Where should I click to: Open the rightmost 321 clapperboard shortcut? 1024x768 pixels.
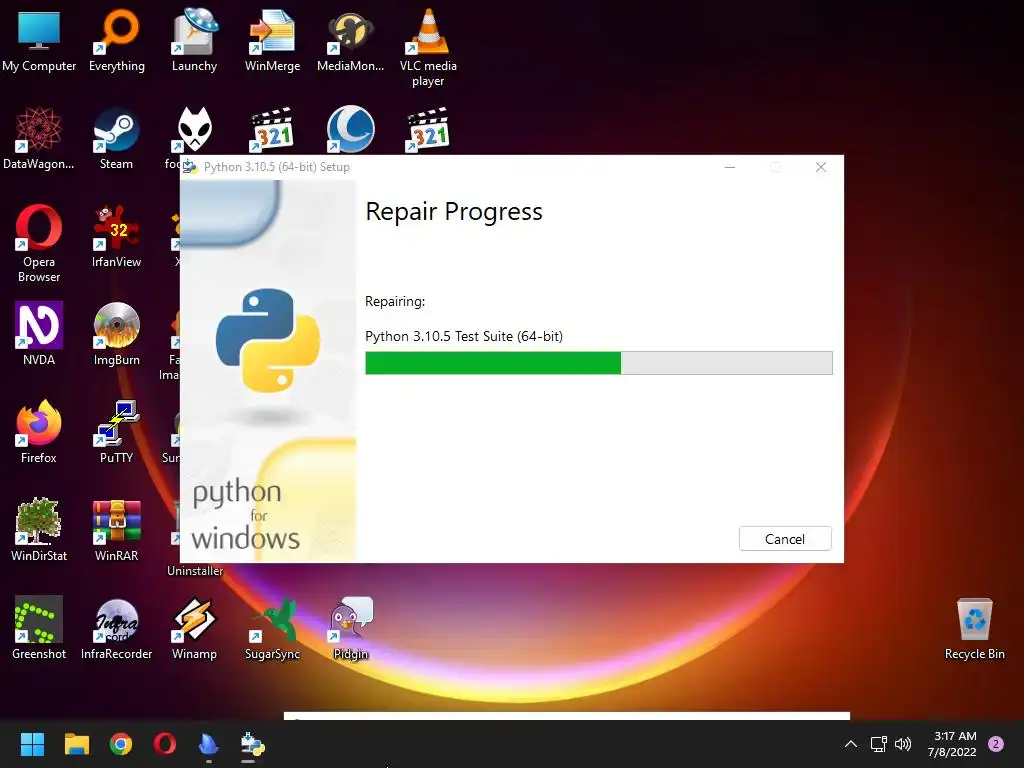click(428, 129)
